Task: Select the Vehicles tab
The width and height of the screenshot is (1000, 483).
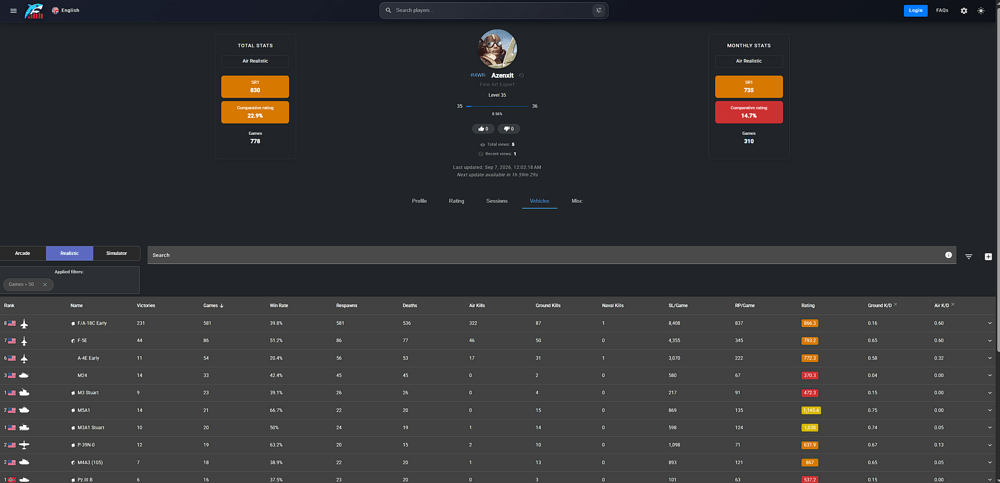Action: (540, 201)
